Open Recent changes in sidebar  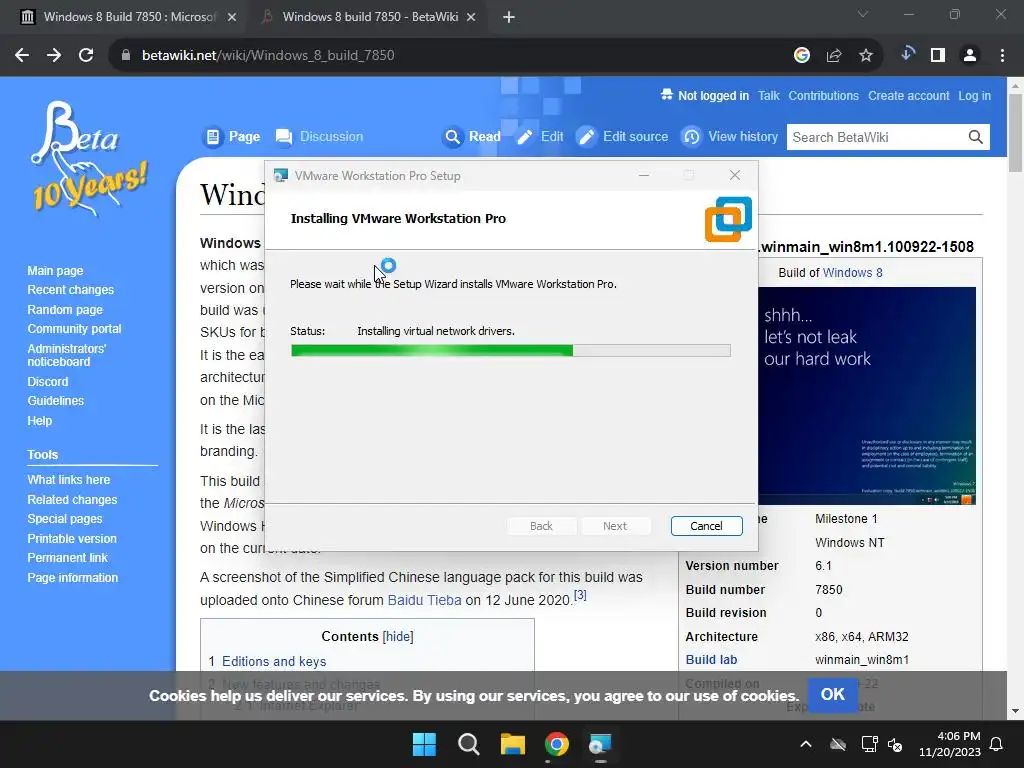(71, 290)
